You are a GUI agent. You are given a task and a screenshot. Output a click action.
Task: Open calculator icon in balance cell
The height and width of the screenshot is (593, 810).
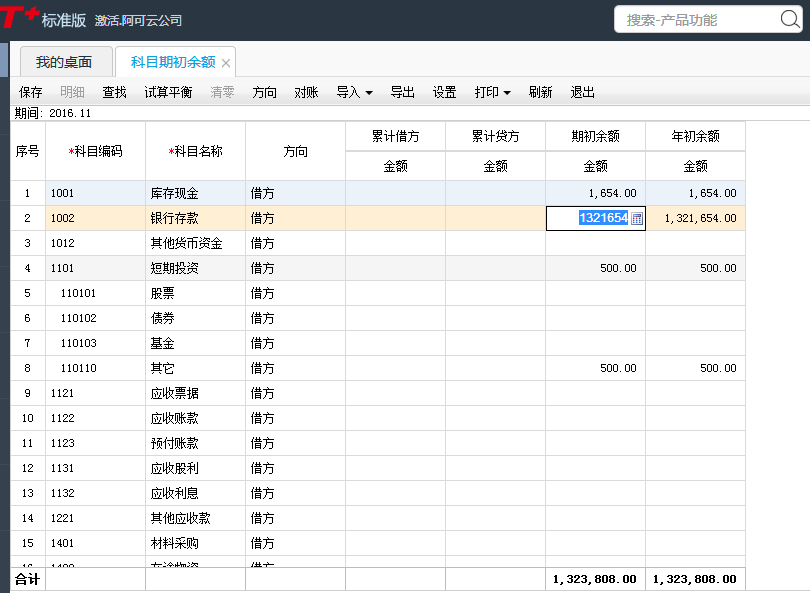637,218
